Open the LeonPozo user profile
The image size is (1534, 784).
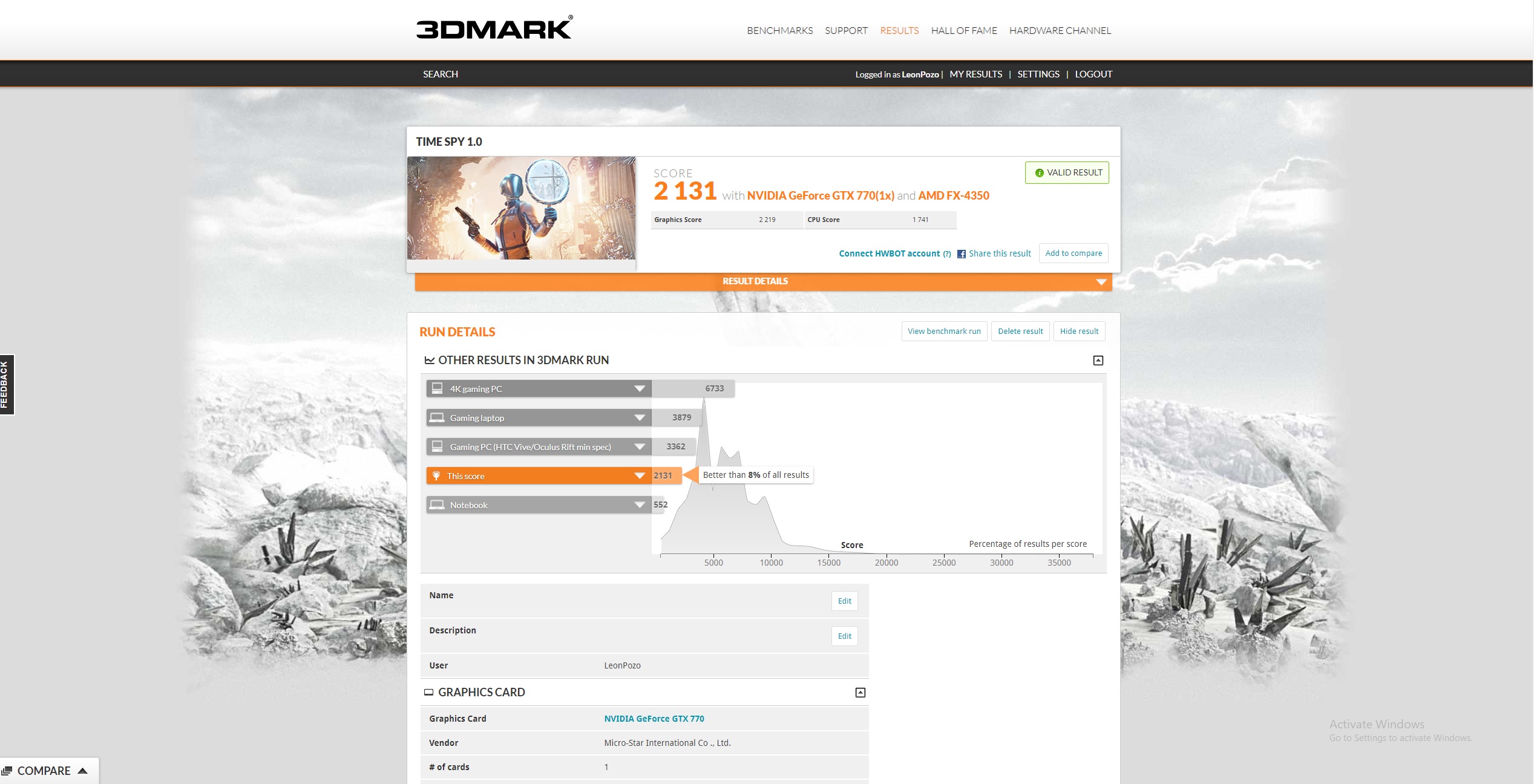tap(920, 74)
